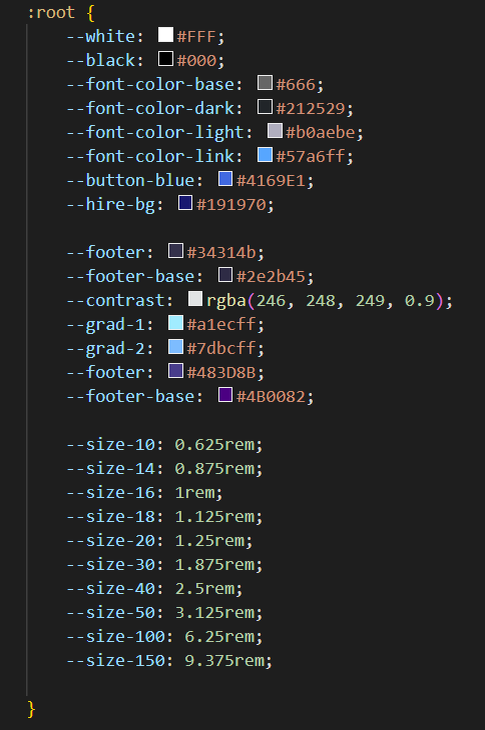485x730 pixels.
Task: Click the #483D8B footer color swatch
Action: (x=175, y=371)
